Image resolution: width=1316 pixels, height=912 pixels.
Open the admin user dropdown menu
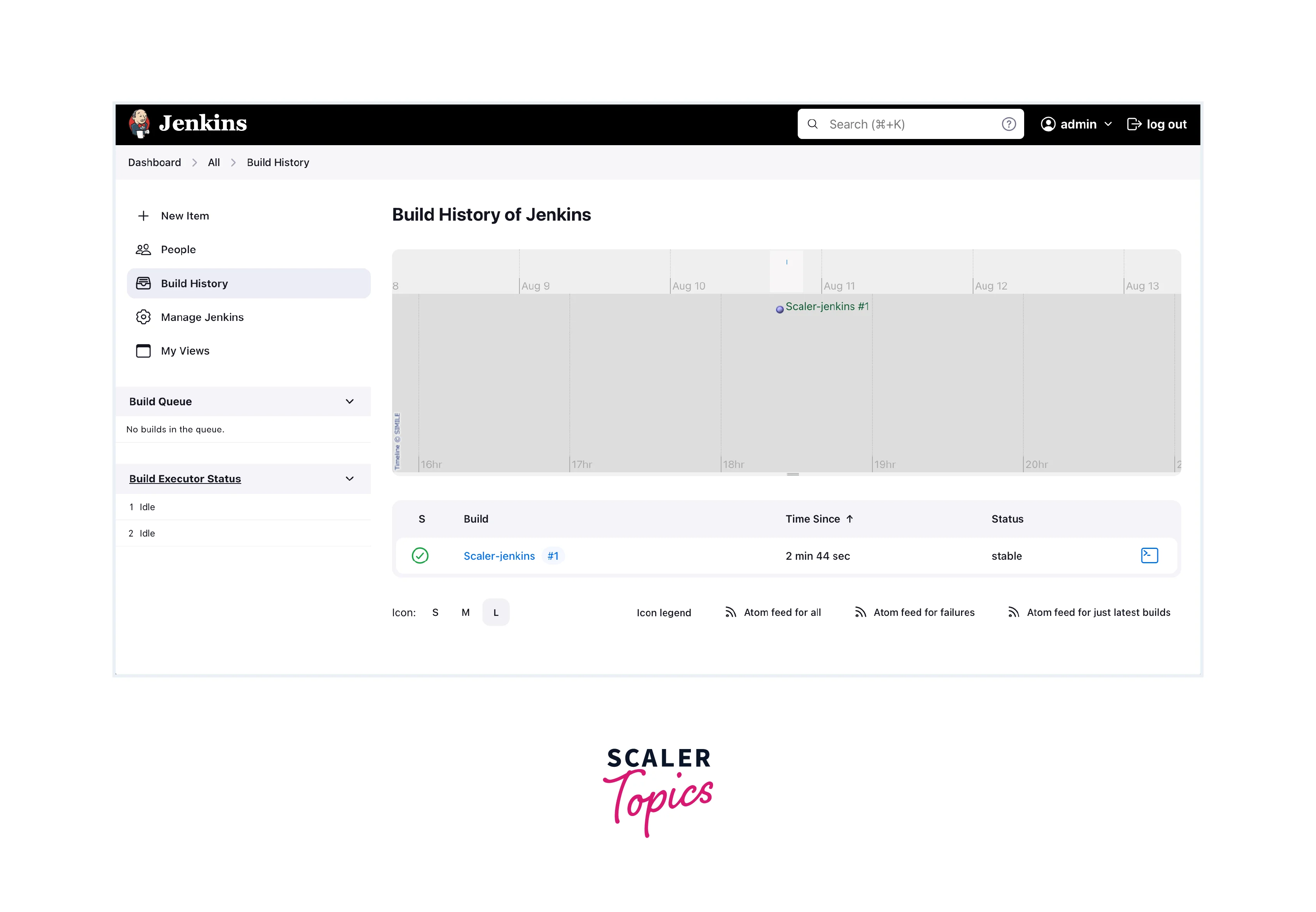click(x=1107, y=124)
